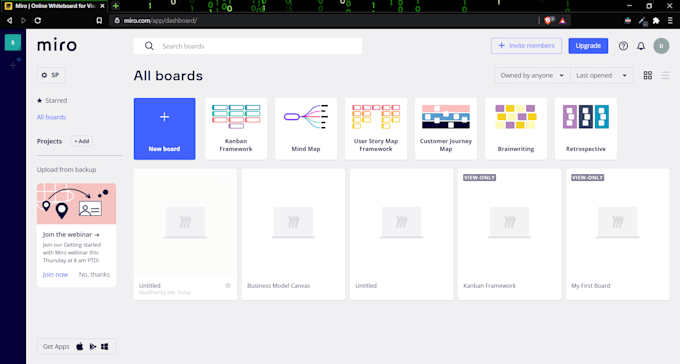Switch to list view
Screen dimensions: 680x364
[665, 75]
